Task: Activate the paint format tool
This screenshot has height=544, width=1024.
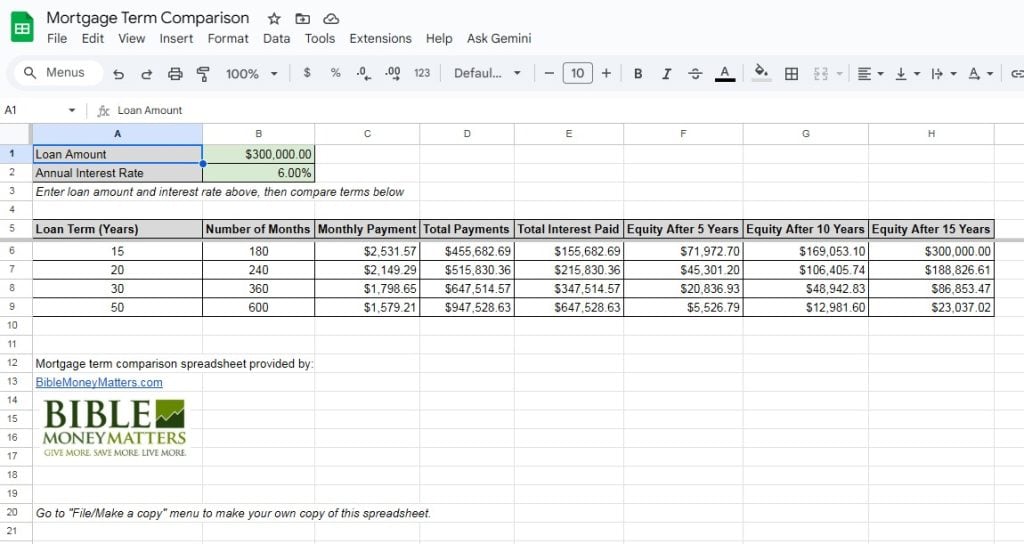Action: [203, 74]
